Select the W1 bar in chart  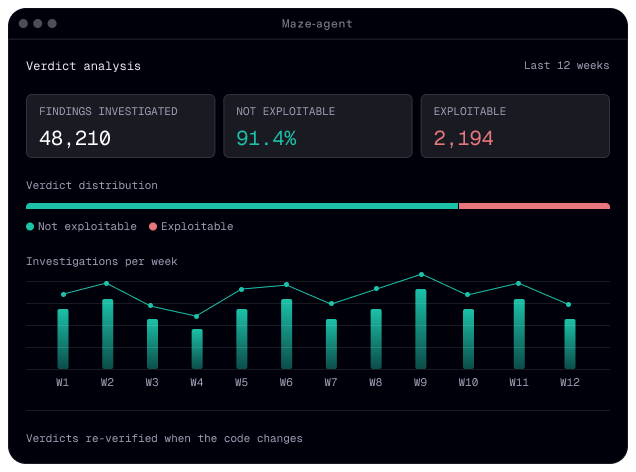click(x=63, y=339)
